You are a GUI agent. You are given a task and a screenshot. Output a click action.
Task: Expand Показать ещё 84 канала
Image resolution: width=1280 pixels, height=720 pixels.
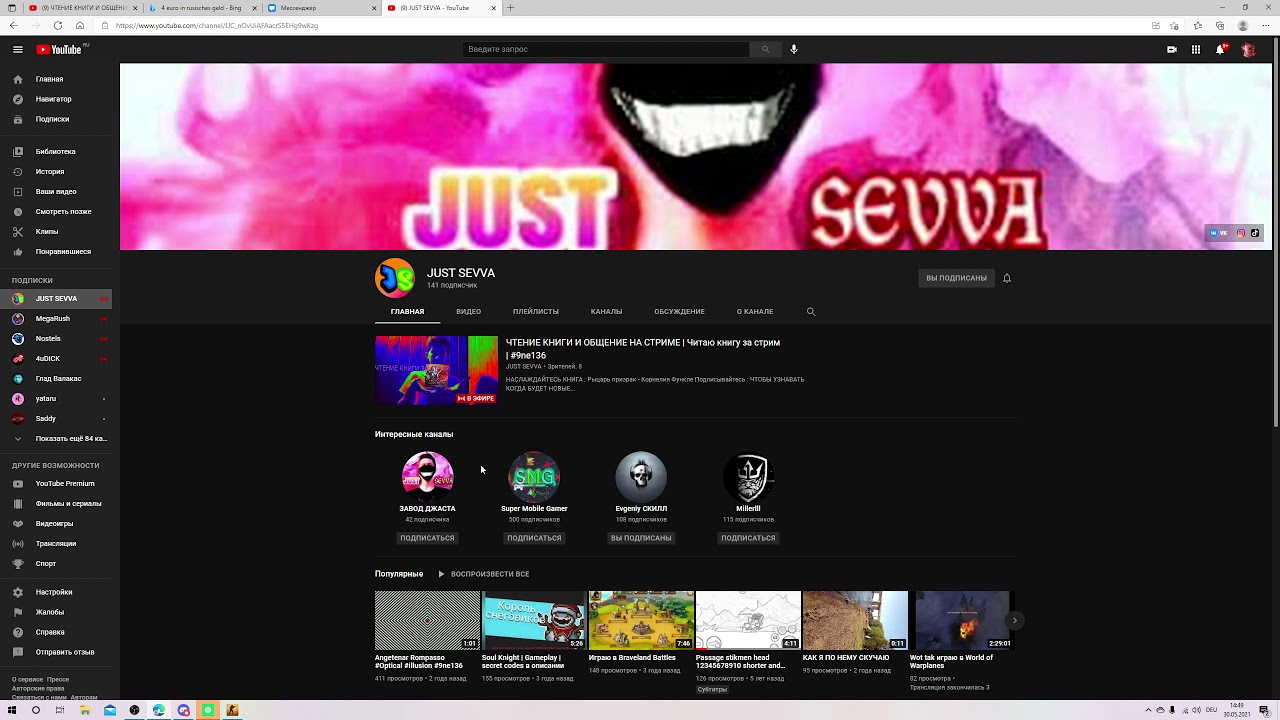click(x=56, y=438)
